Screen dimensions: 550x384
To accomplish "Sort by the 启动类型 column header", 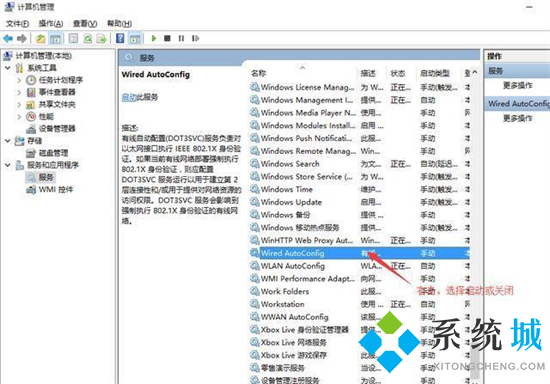I will pos(435,73).
